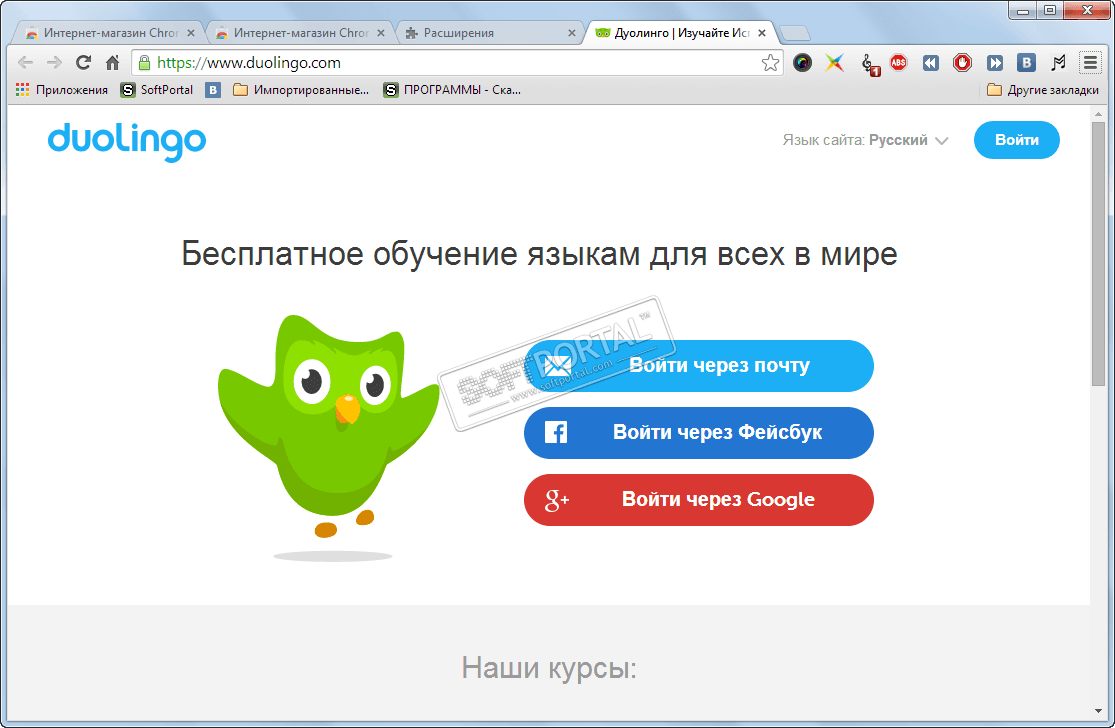
Task: Click the blue rewind extension button
Action: click(931, 63)
